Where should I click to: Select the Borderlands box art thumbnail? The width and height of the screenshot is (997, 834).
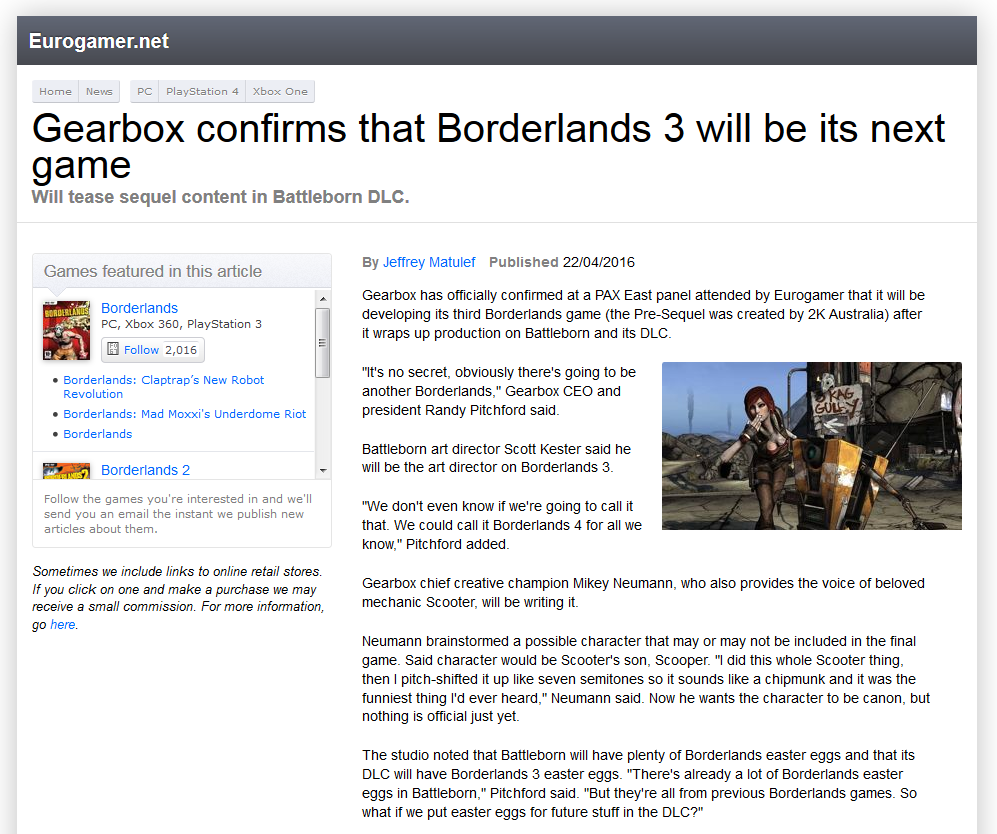point(66,330)
